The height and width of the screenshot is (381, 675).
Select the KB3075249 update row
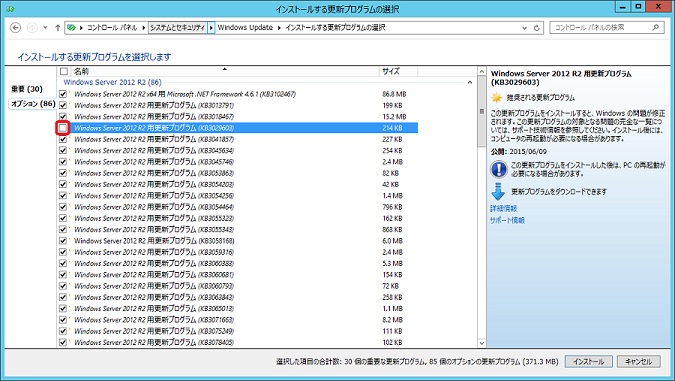tap(238, 331)
